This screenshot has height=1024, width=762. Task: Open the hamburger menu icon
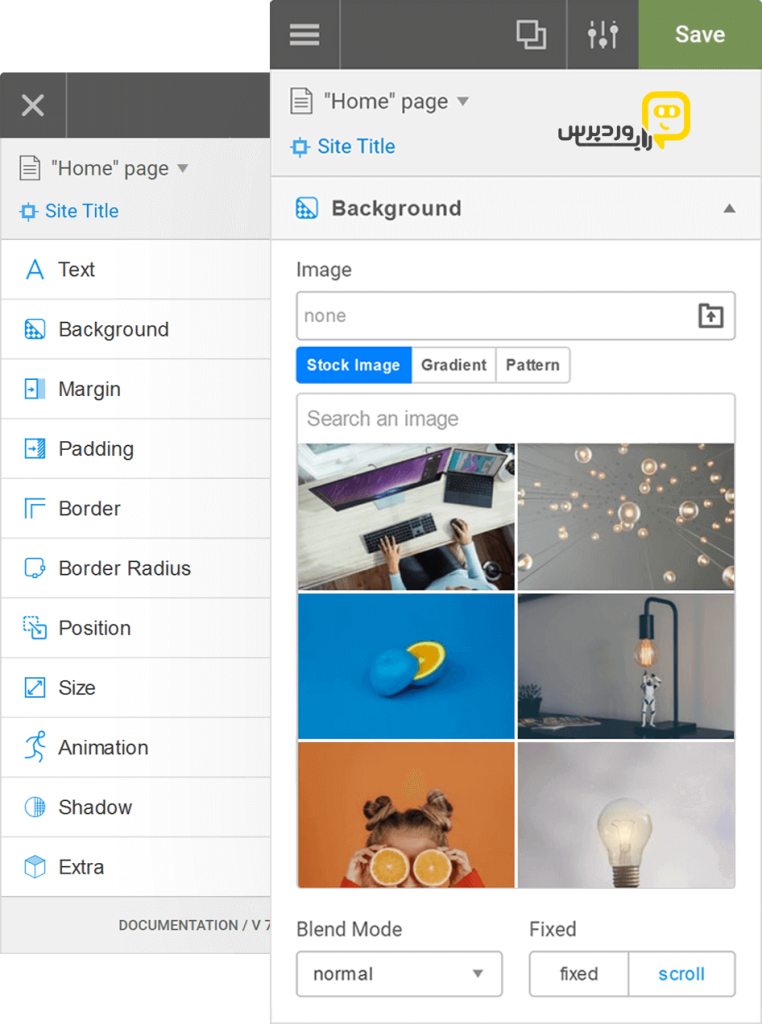(x=304, y=35)
